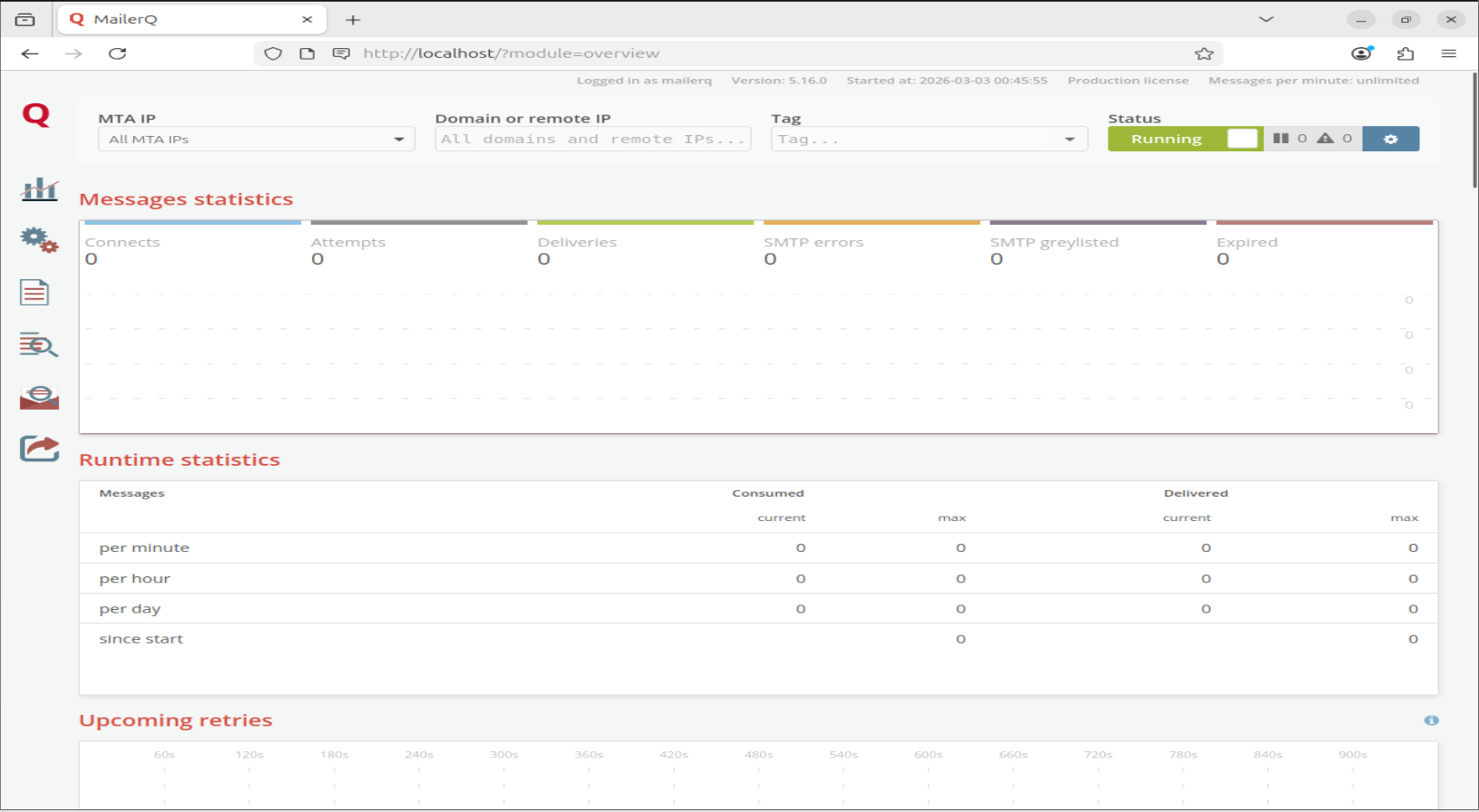1479x812 pixels.
Task: Click the '480s' retries axis label
Action: (758, 754)
